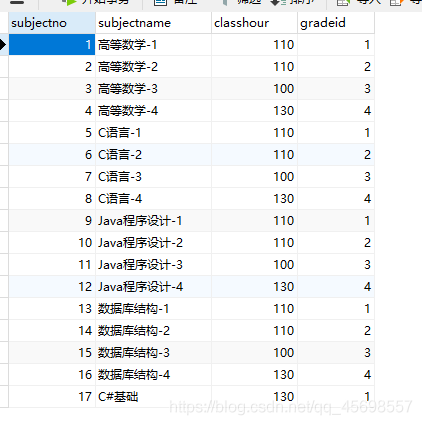
Task: Select the cell C语言-2
Action: click(153, 155)
